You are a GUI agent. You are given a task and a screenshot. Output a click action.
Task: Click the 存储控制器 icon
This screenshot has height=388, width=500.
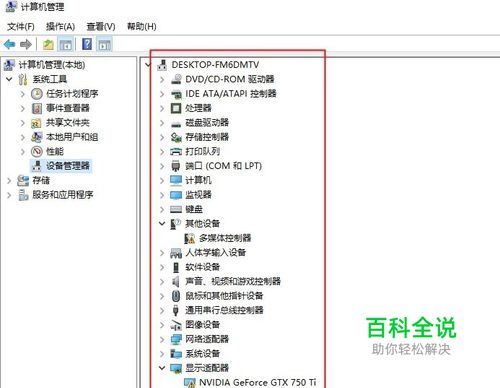click(x=176, y=137)
